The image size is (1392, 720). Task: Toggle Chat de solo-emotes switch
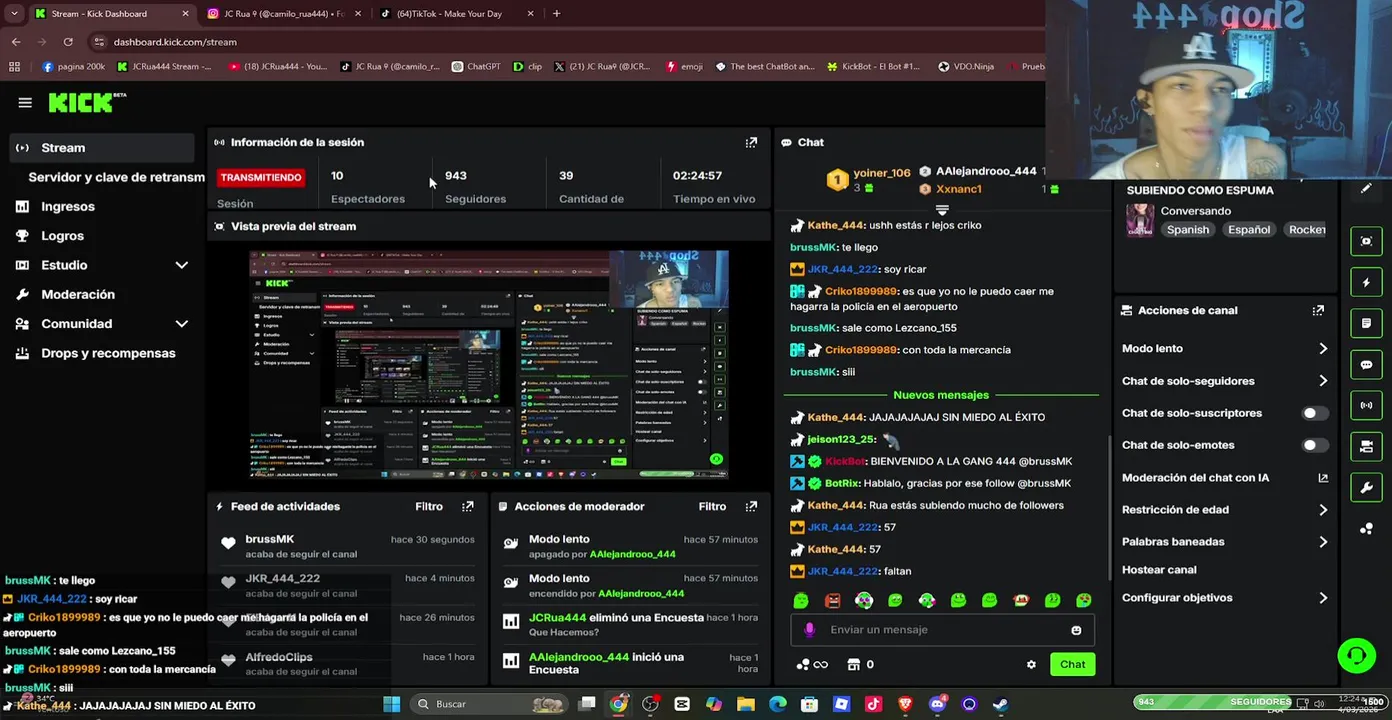[1315, 445]
